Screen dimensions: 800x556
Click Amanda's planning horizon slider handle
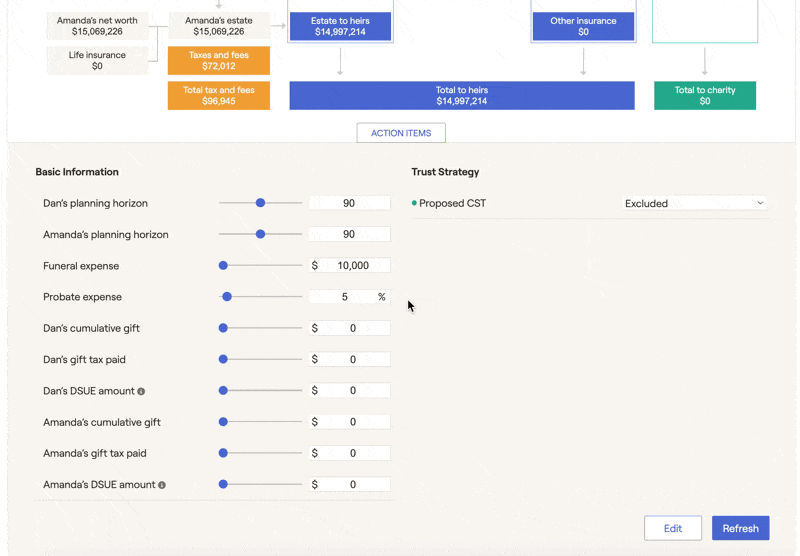260,234
